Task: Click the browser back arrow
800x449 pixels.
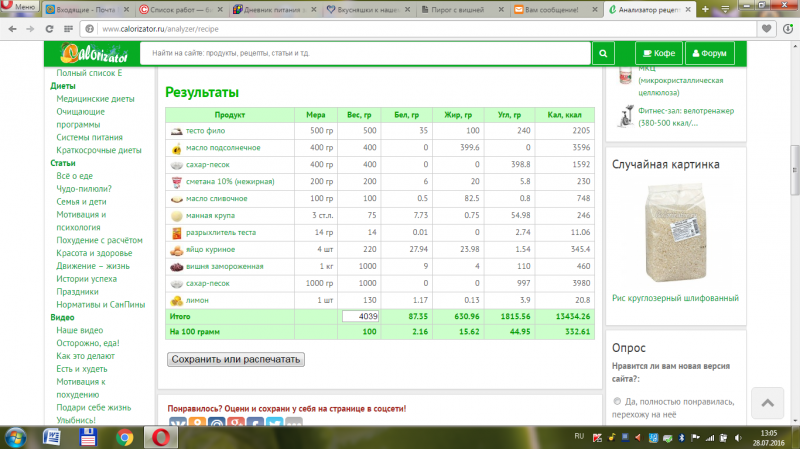Action: pos(13,29)
